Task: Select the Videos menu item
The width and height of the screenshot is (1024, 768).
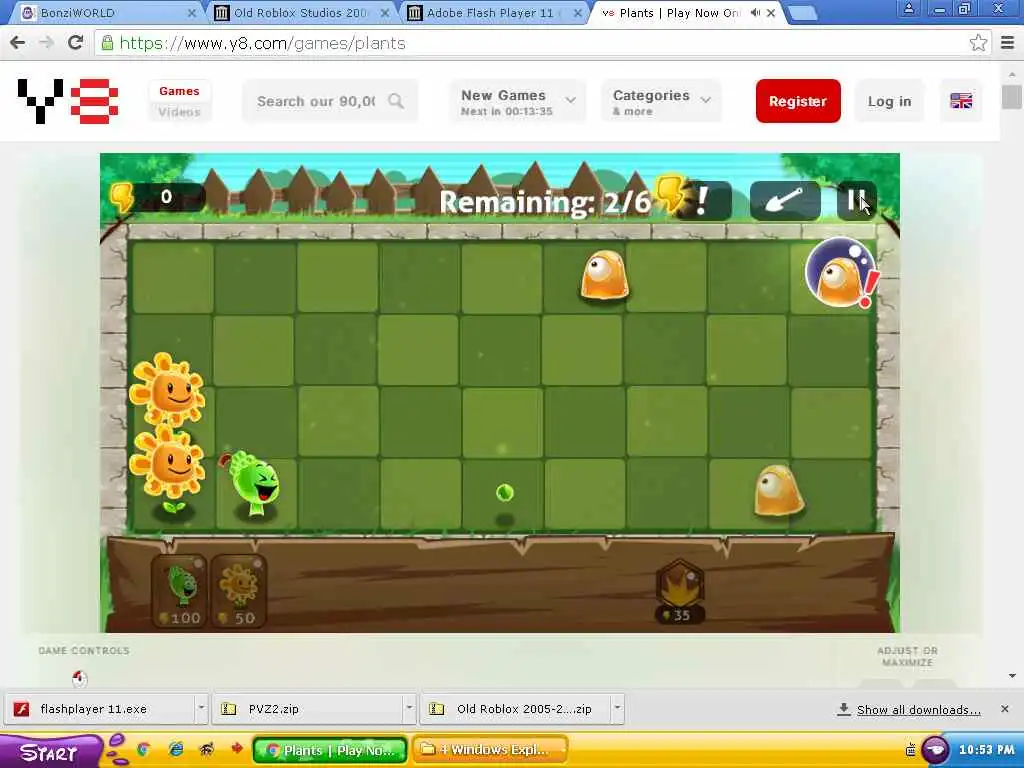Action: [179, 112]
